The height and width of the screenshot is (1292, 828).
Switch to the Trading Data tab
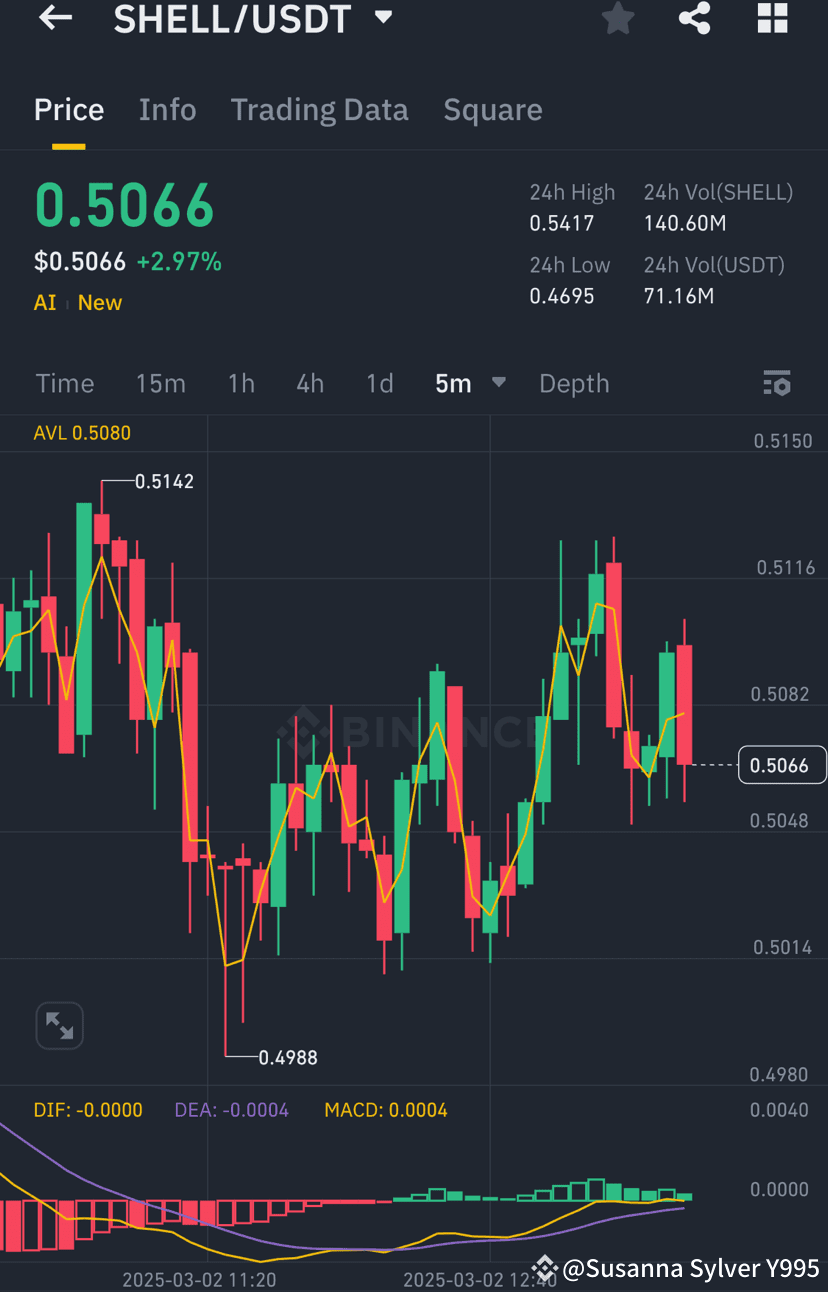coord(319,110)
